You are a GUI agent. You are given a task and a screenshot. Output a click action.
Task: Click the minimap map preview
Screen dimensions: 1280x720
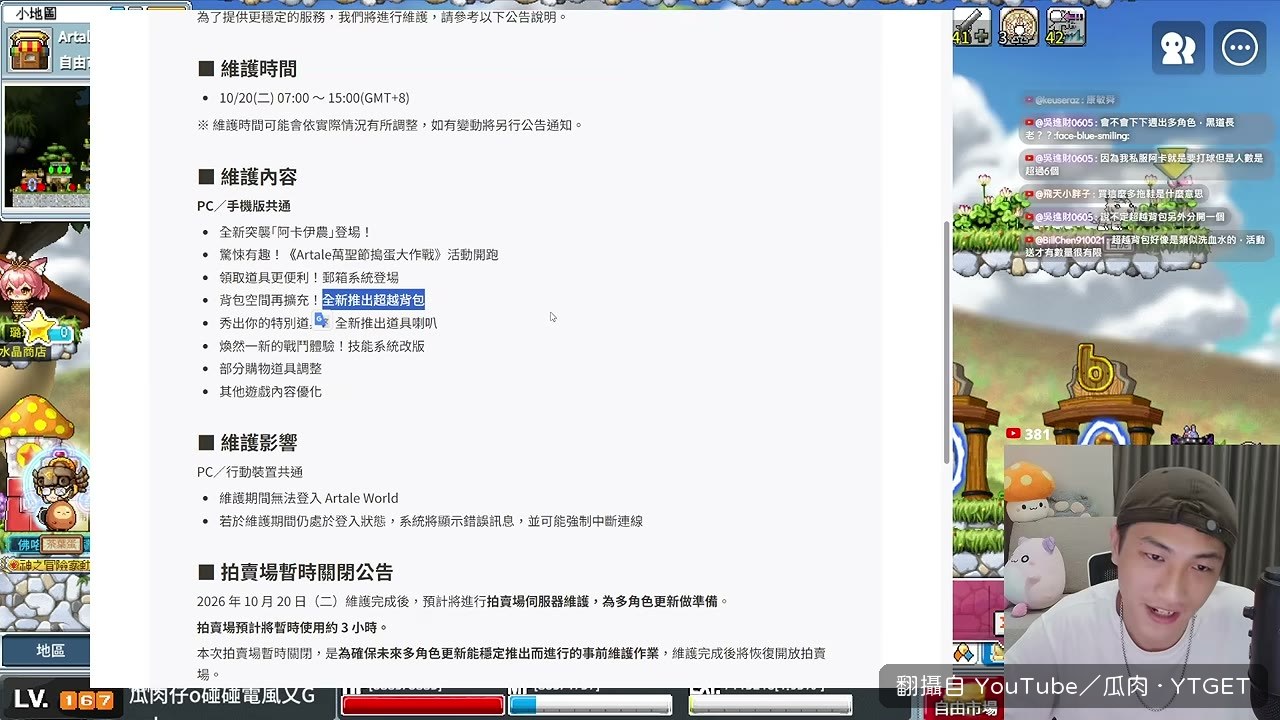pos(47,147)
